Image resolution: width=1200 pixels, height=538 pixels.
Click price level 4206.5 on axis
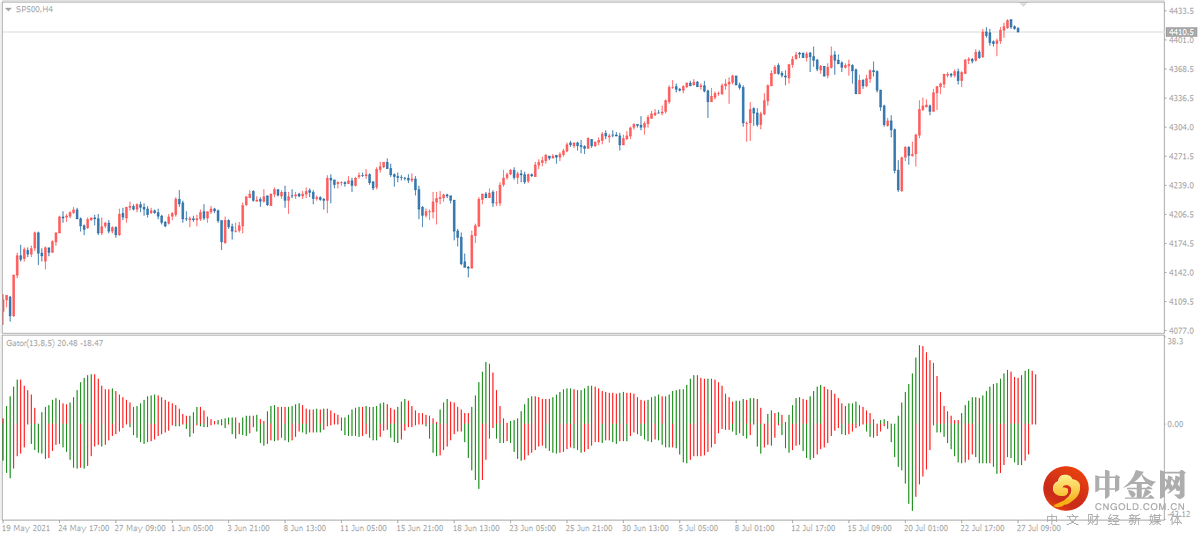pos(1180,214)
